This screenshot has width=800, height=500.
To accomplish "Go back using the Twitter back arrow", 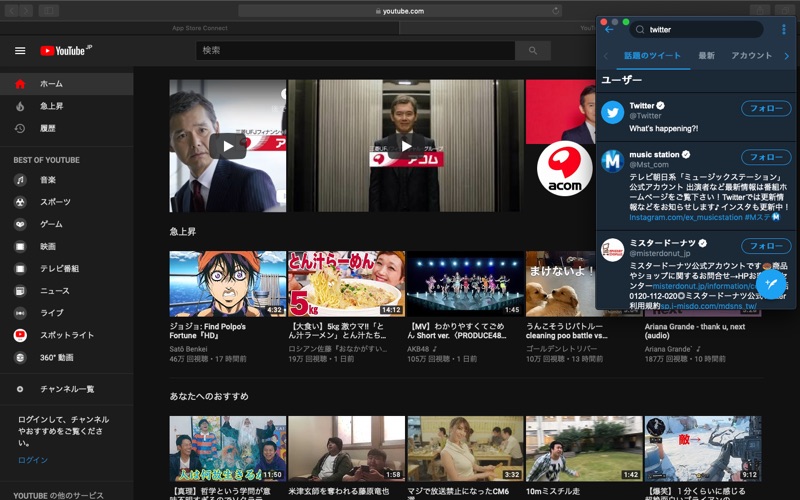I will point(609,29).
